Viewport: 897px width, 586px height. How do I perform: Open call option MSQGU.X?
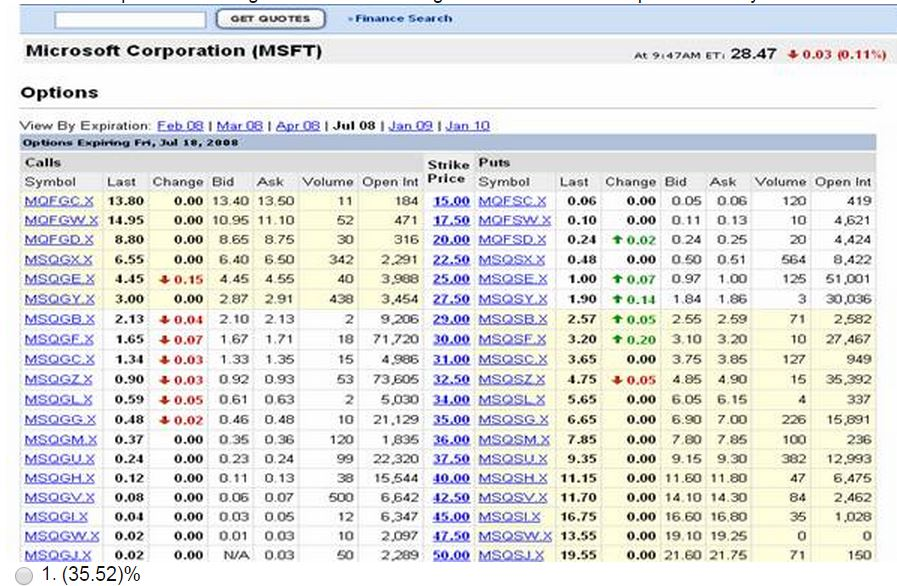(x=59, y=459)
